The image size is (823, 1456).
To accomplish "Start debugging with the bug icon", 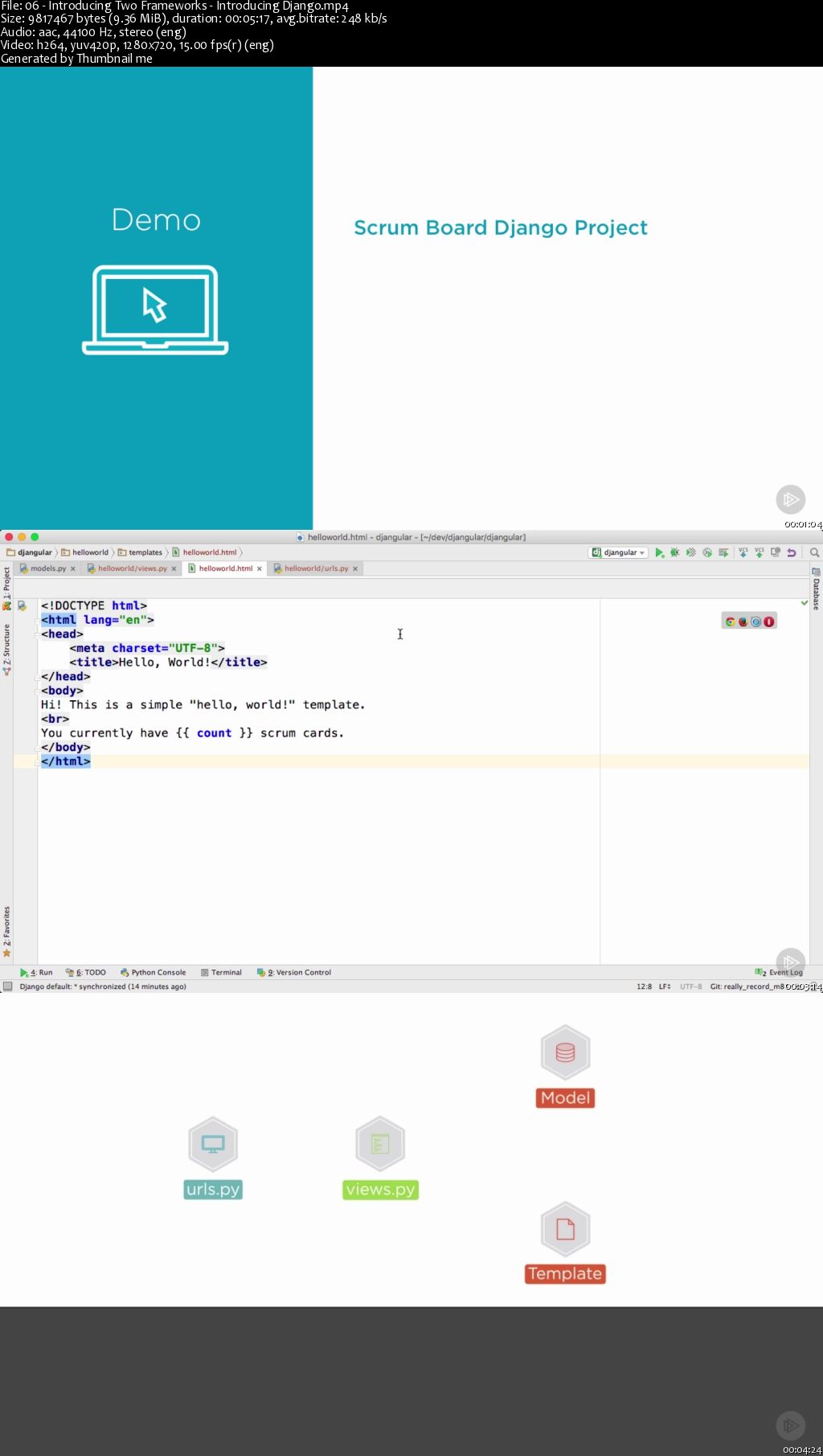I will (675, 552).
